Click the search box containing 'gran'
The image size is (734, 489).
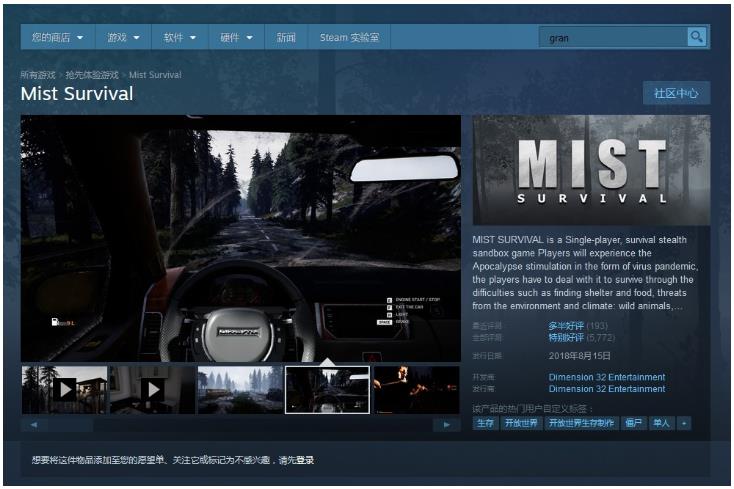(612, 38)
